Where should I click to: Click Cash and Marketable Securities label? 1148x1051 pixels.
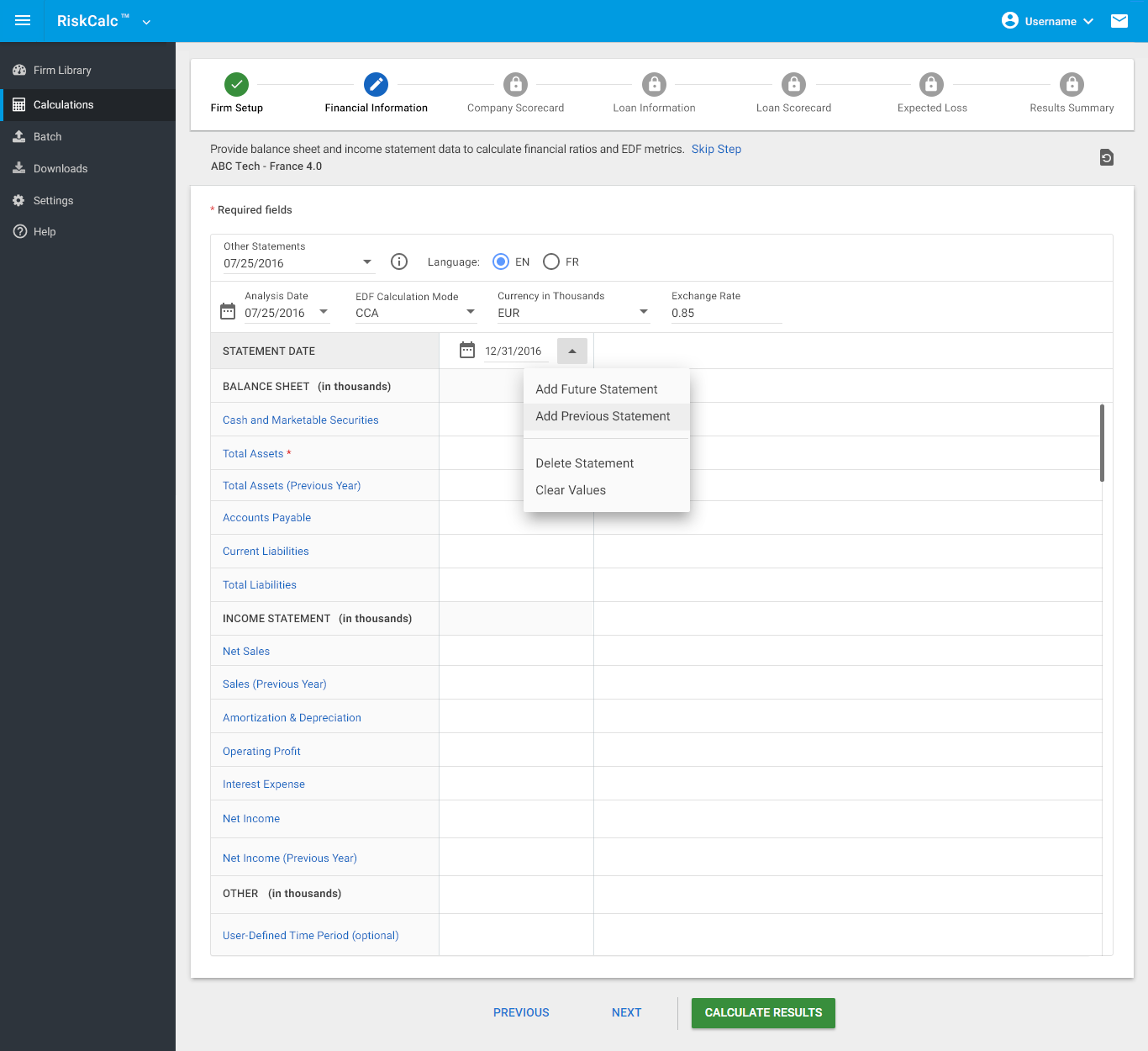[300, 420]
